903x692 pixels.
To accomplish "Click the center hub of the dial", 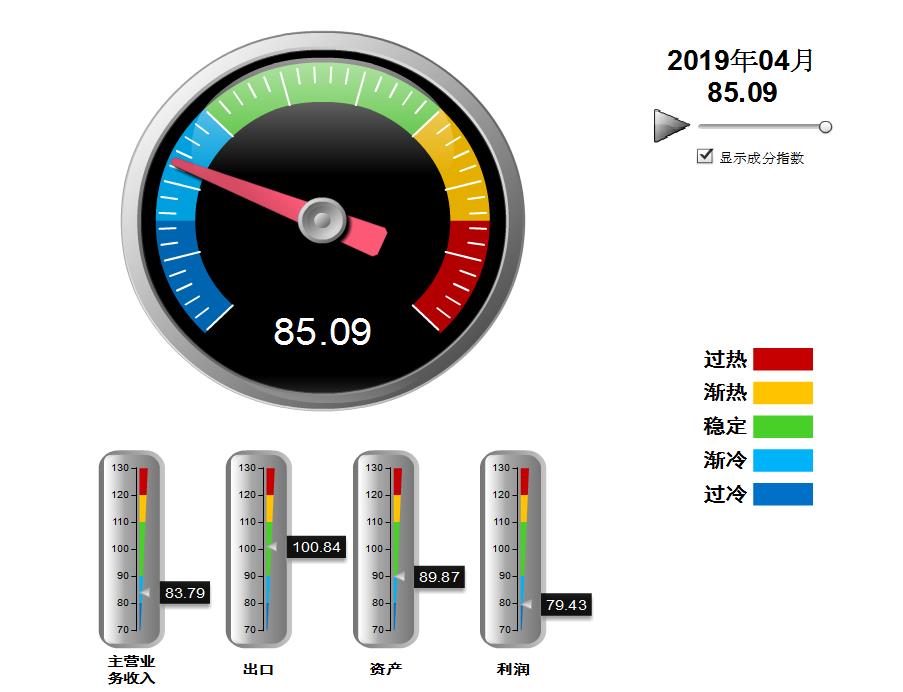I will (322, 219).
